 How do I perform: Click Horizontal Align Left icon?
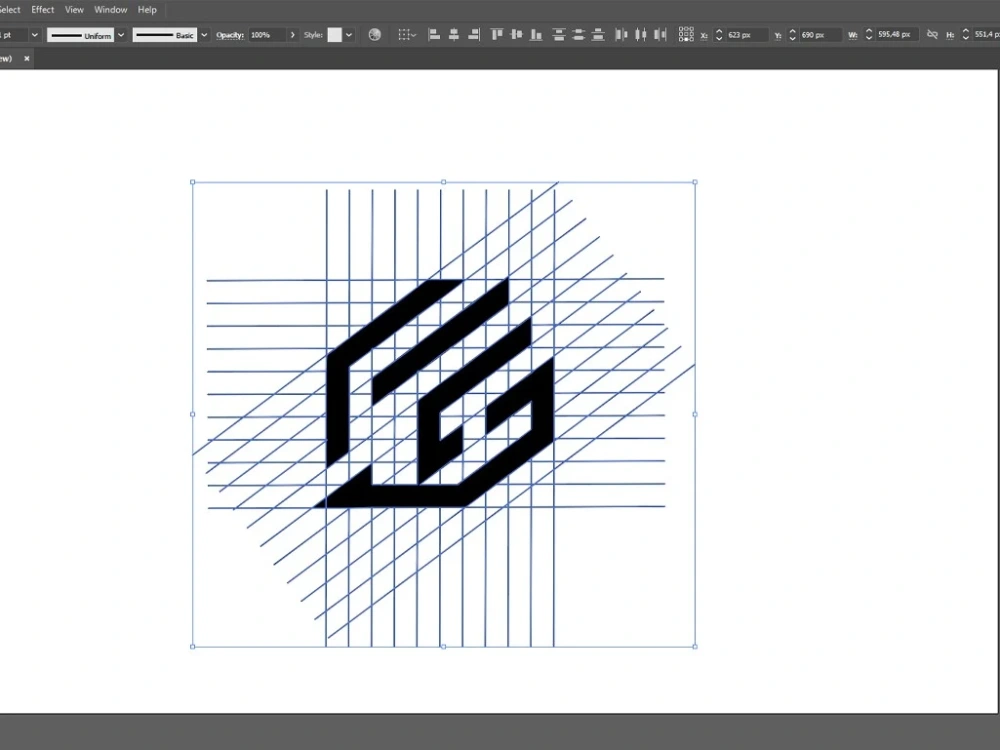click(x=434, y=35)
